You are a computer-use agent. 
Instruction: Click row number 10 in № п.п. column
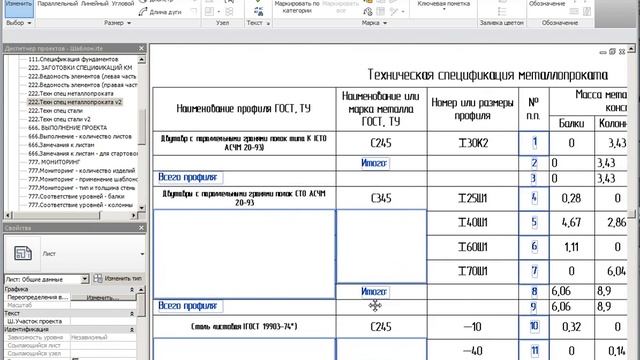(534, 326)
